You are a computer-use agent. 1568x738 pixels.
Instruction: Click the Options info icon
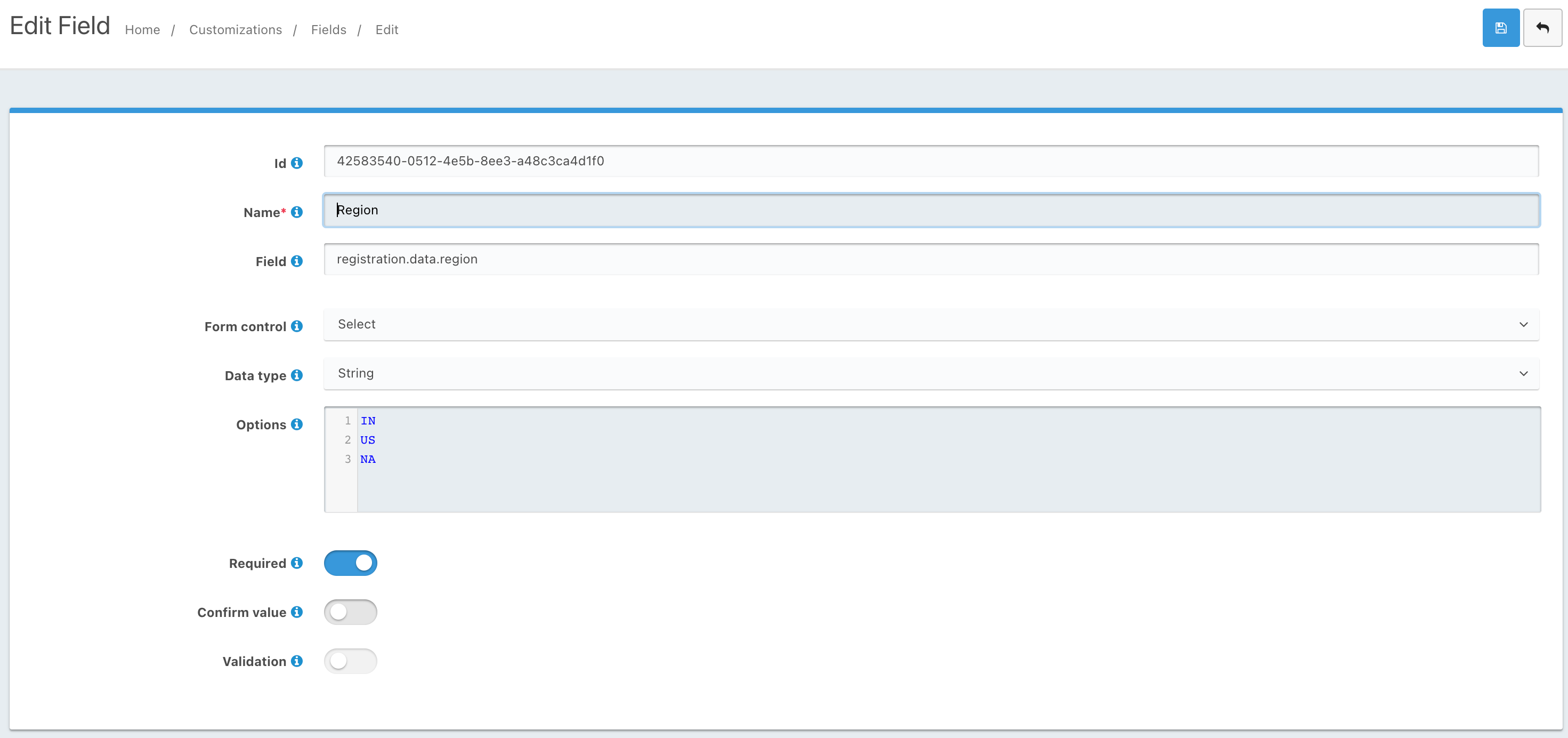[x=296, y=424]
